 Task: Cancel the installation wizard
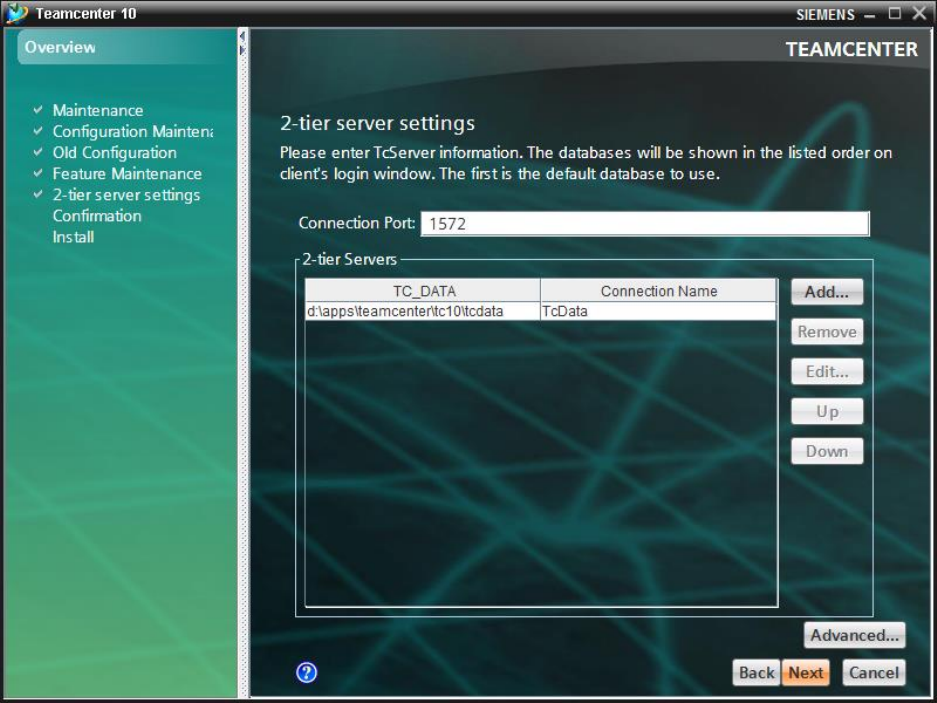coord(874,673)
